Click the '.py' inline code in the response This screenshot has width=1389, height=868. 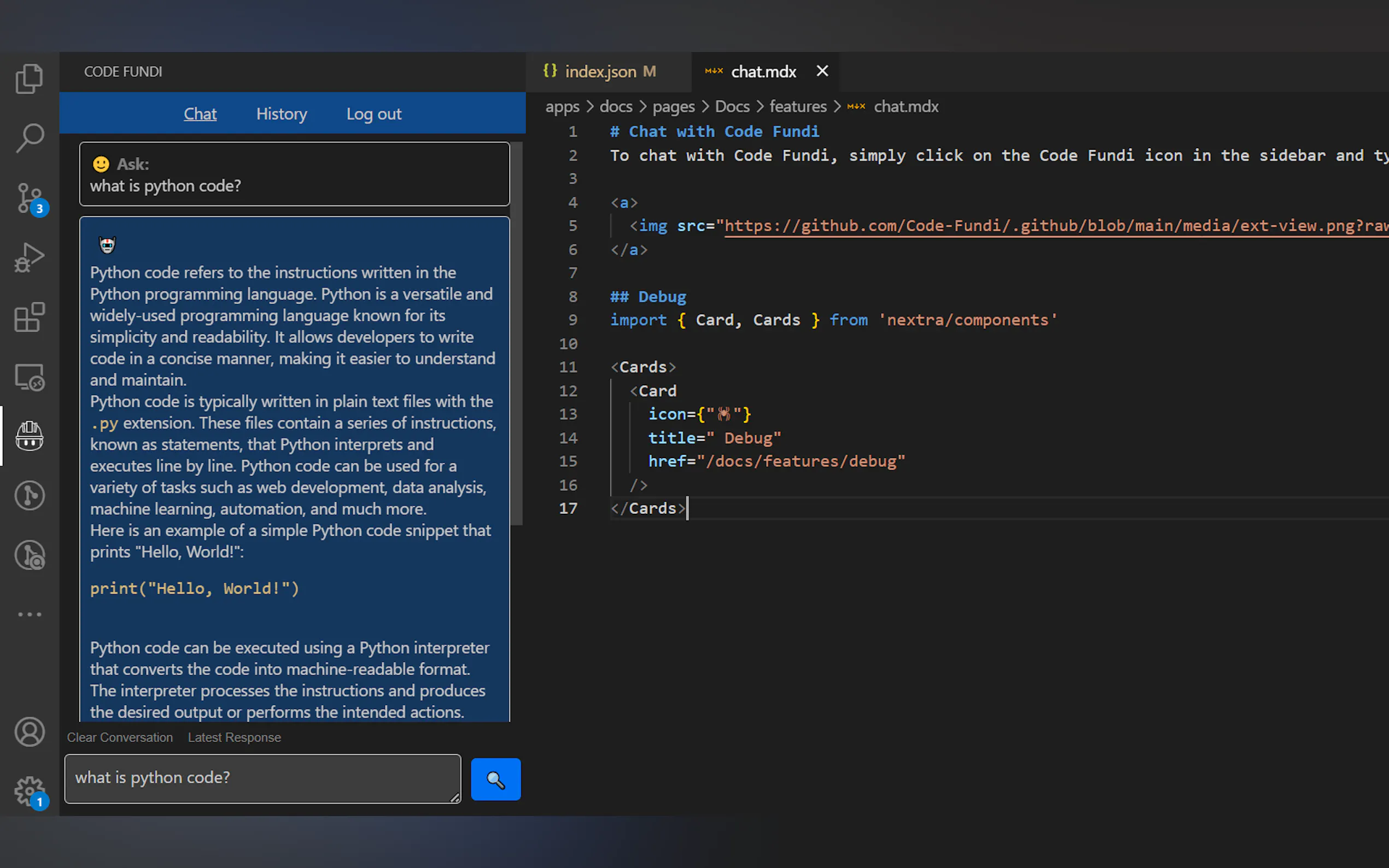click(x=104, y=424)
